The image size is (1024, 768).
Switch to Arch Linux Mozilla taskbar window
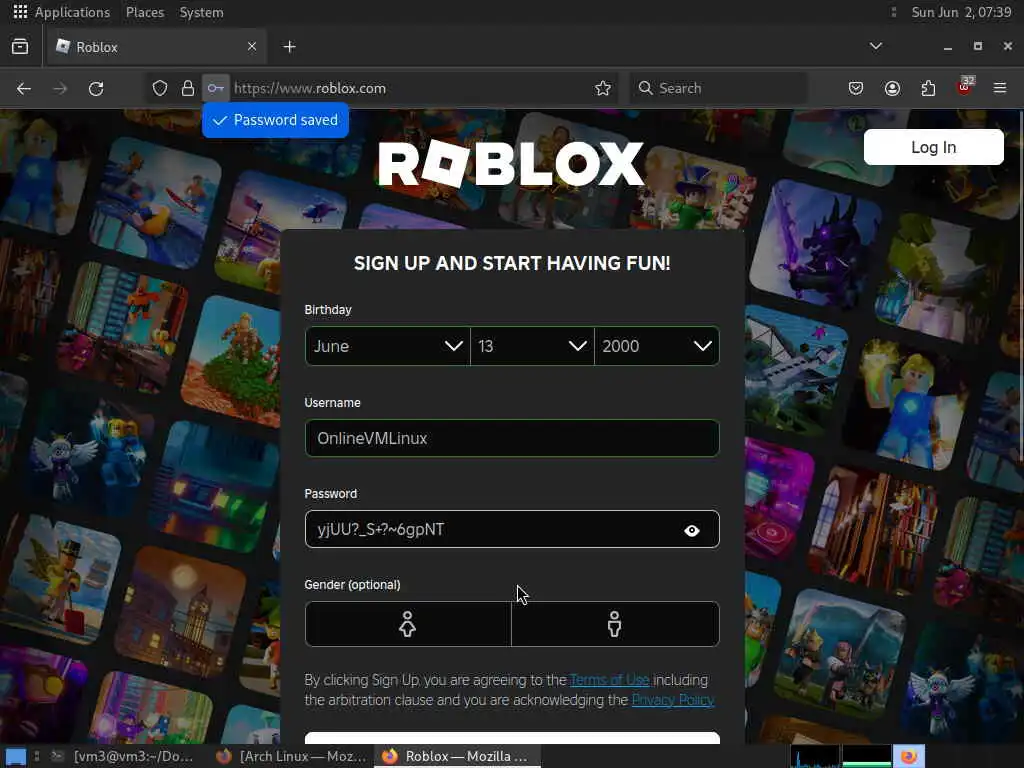291,756
